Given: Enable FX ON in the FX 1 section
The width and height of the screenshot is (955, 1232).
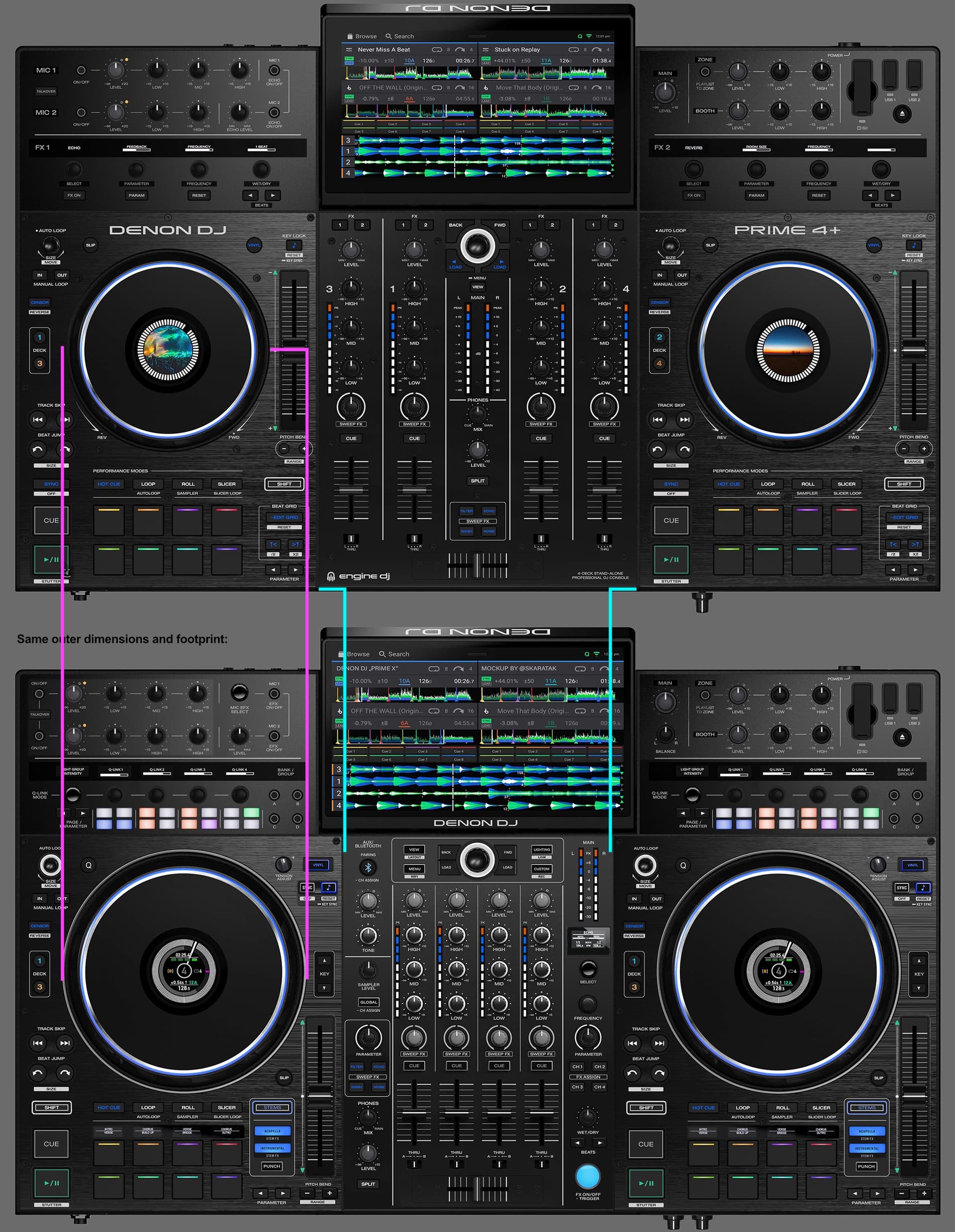Looking at the screenshot, I should (x=74, y=195).
